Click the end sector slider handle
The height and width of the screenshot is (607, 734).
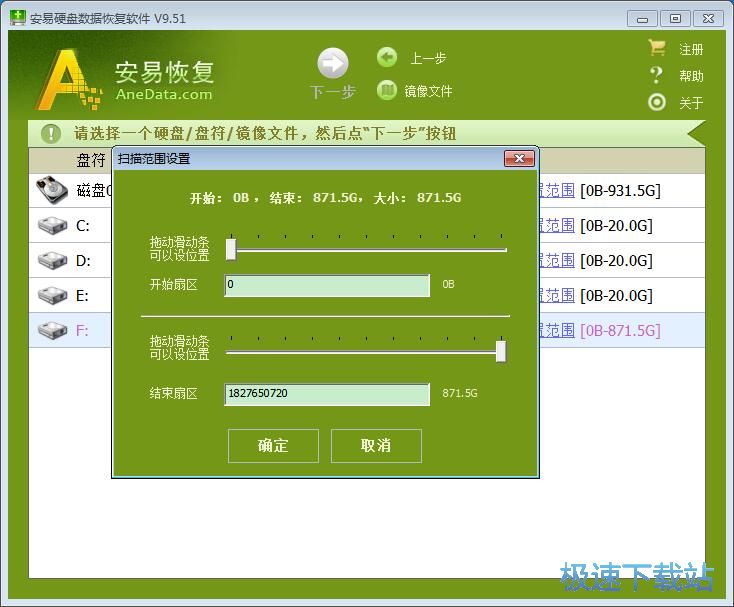point(501,351)
